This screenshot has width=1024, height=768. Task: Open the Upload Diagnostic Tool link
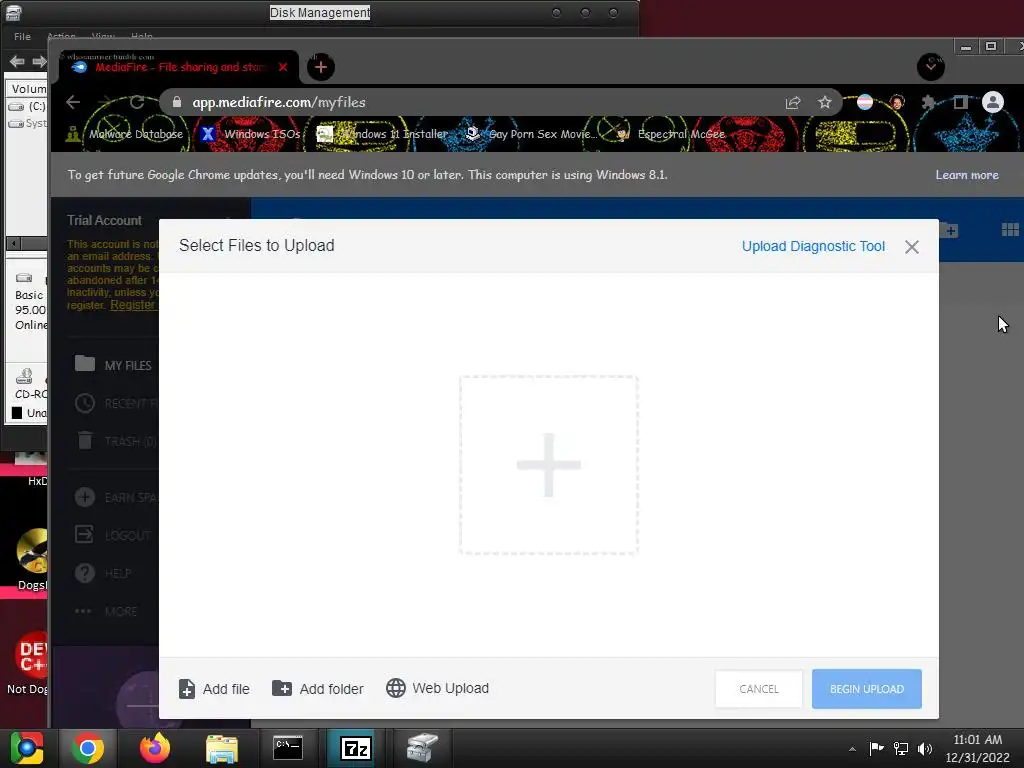coord(813,246)
